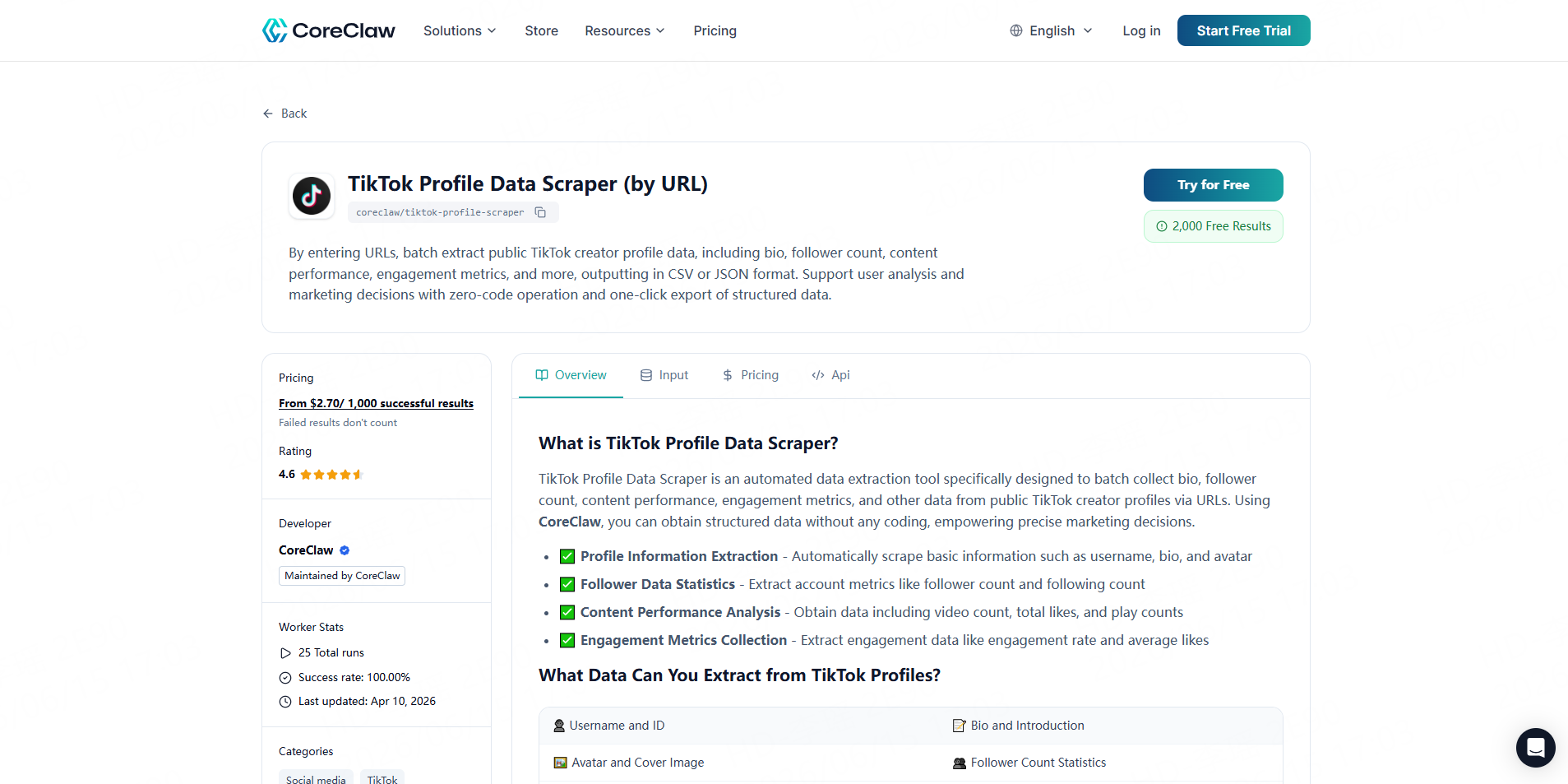Viewport: 1568px width, 784px height.
Task: Click the 'Bio and Introduction' cell
Action: (1110, 726)
